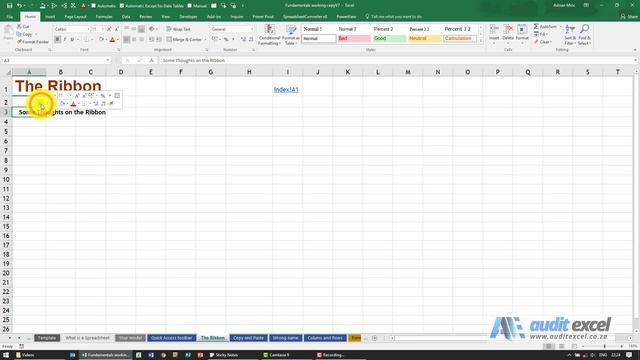This screenshot has height=360, width=640.
Task: Switch to the Developer tab
Action: (x=188, y=17)
